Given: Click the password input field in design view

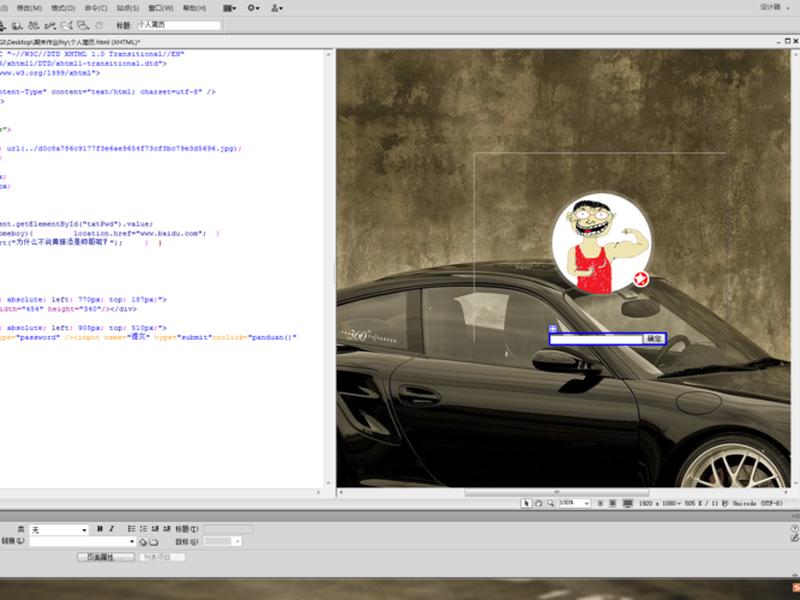Looking at the screenshot, I should pos(596,339).
